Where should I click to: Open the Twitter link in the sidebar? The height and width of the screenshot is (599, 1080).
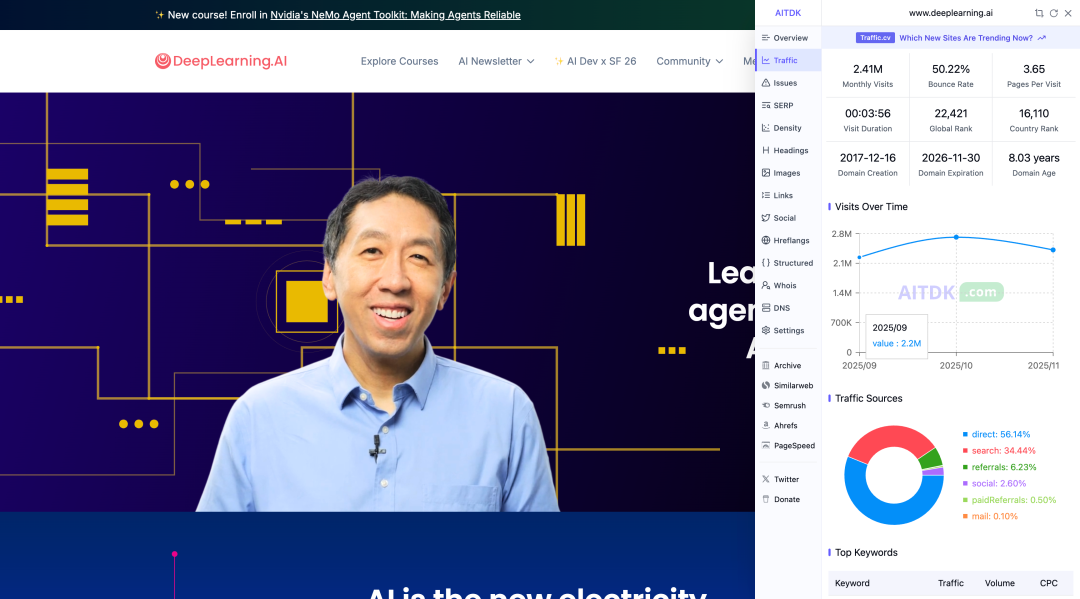pyautogui.click(x=788, y=479)
